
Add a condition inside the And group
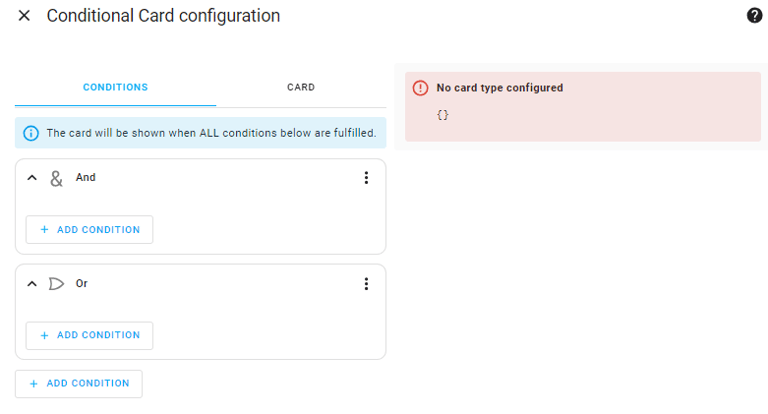[x=89, y=229]
